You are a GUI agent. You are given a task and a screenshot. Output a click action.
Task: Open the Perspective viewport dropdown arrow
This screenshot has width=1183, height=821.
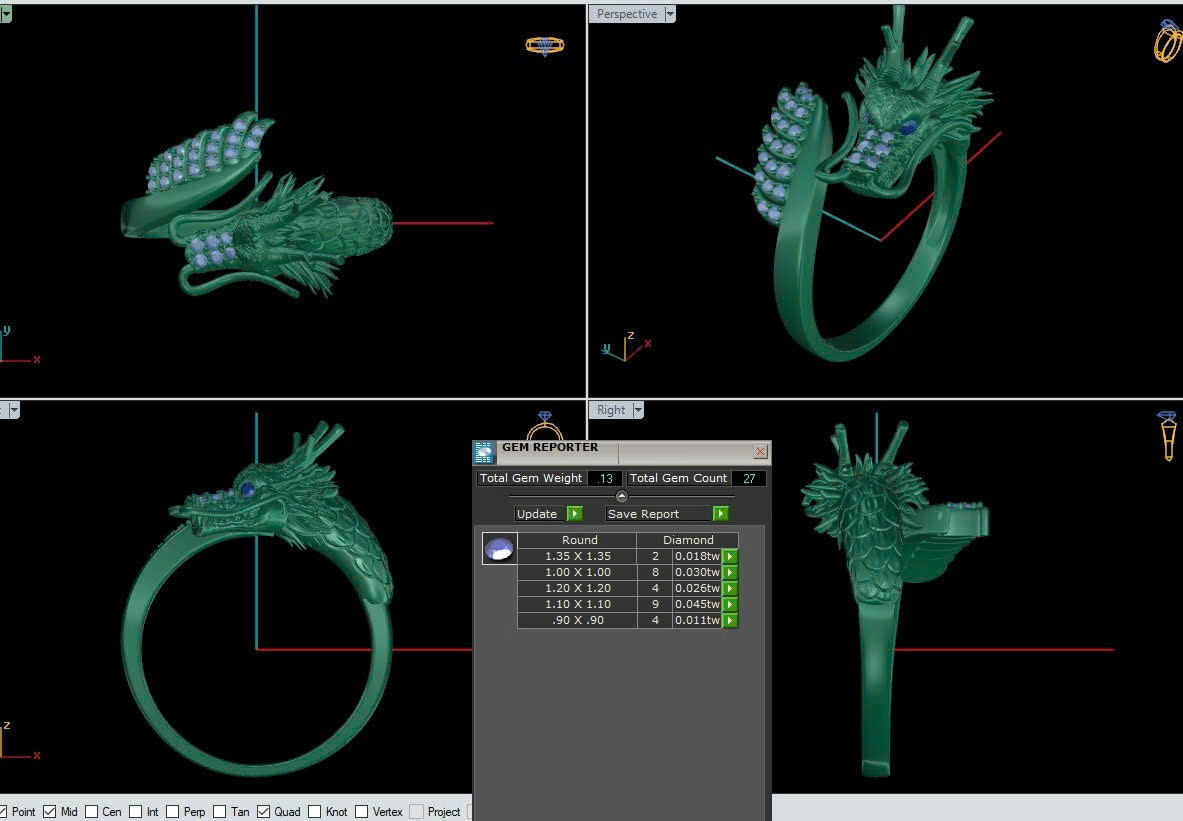click(670, 14)
